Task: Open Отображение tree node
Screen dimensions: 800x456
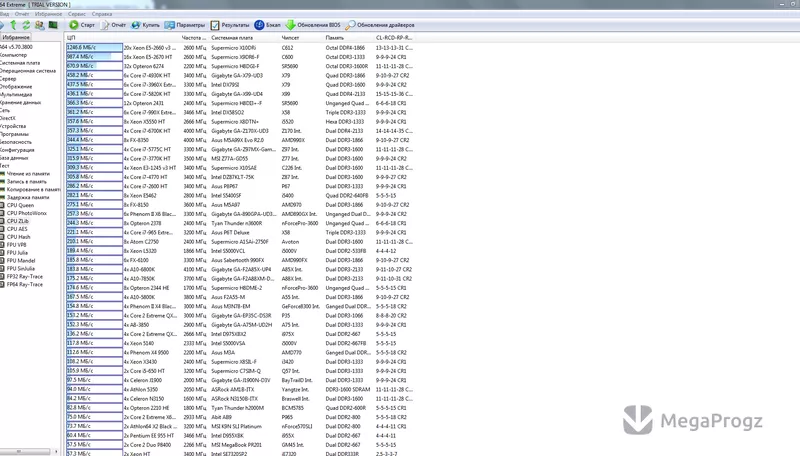Action: tap(16, 87)
